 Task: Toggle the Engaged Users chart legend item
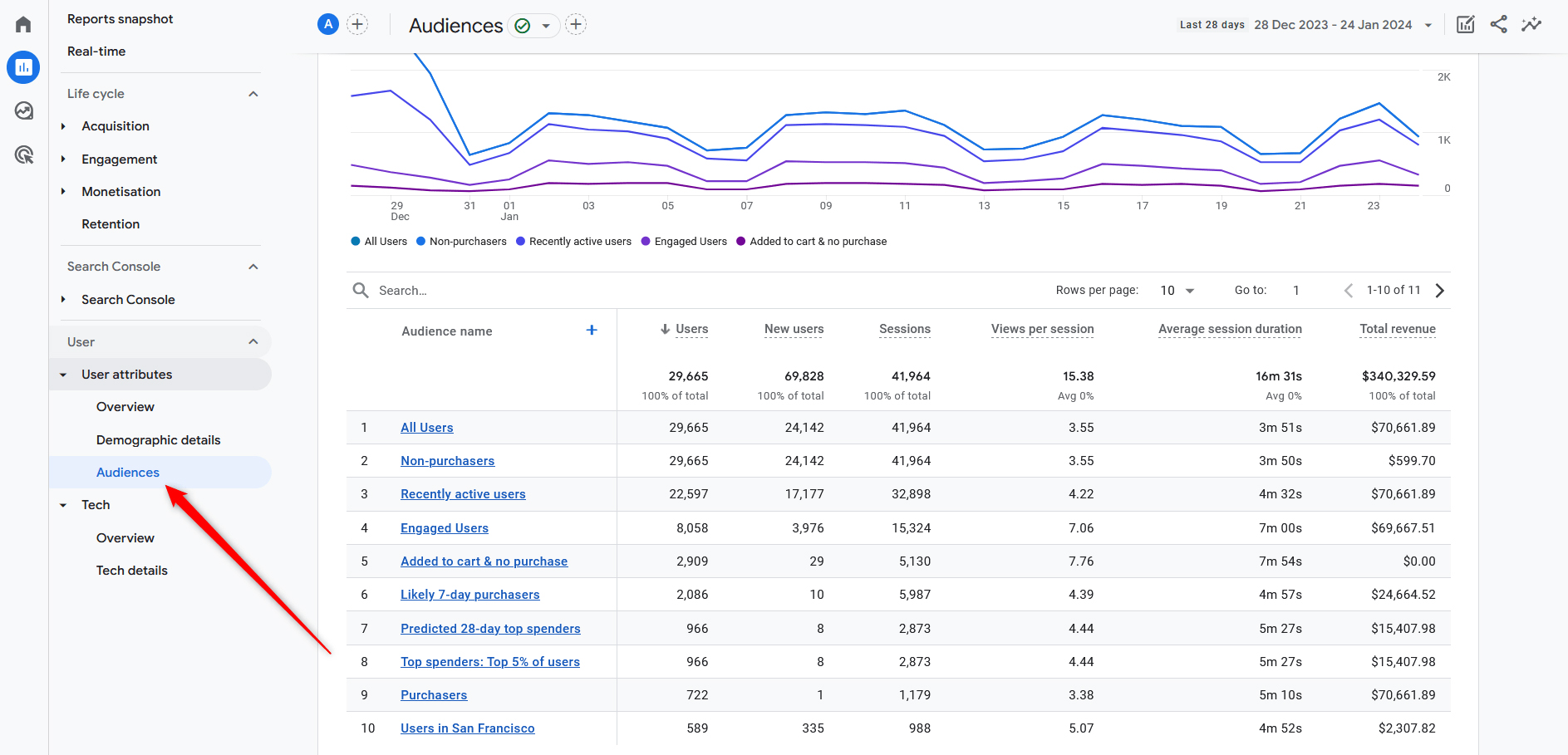[x=683, y=241]
